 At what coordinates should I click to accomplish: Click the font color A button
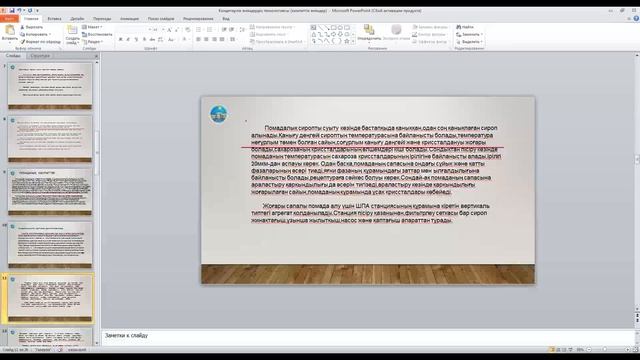[184, 40]
